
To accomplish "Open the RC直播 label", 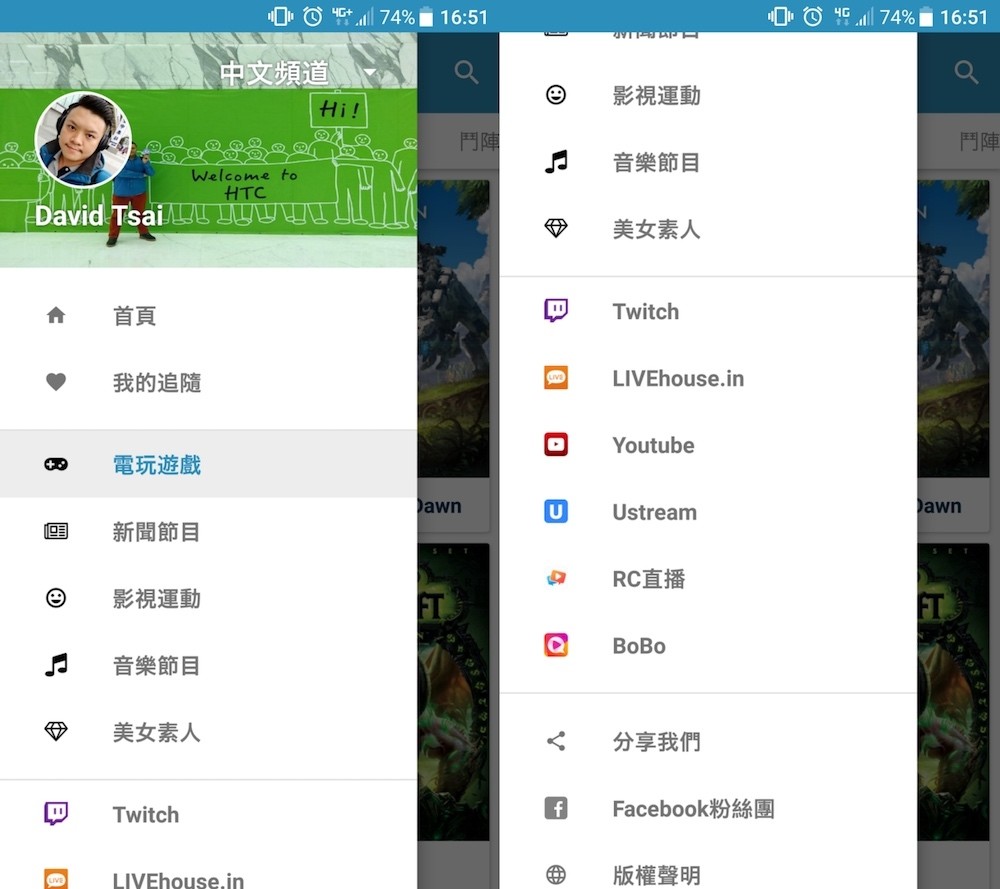I will tap(649, 579).
